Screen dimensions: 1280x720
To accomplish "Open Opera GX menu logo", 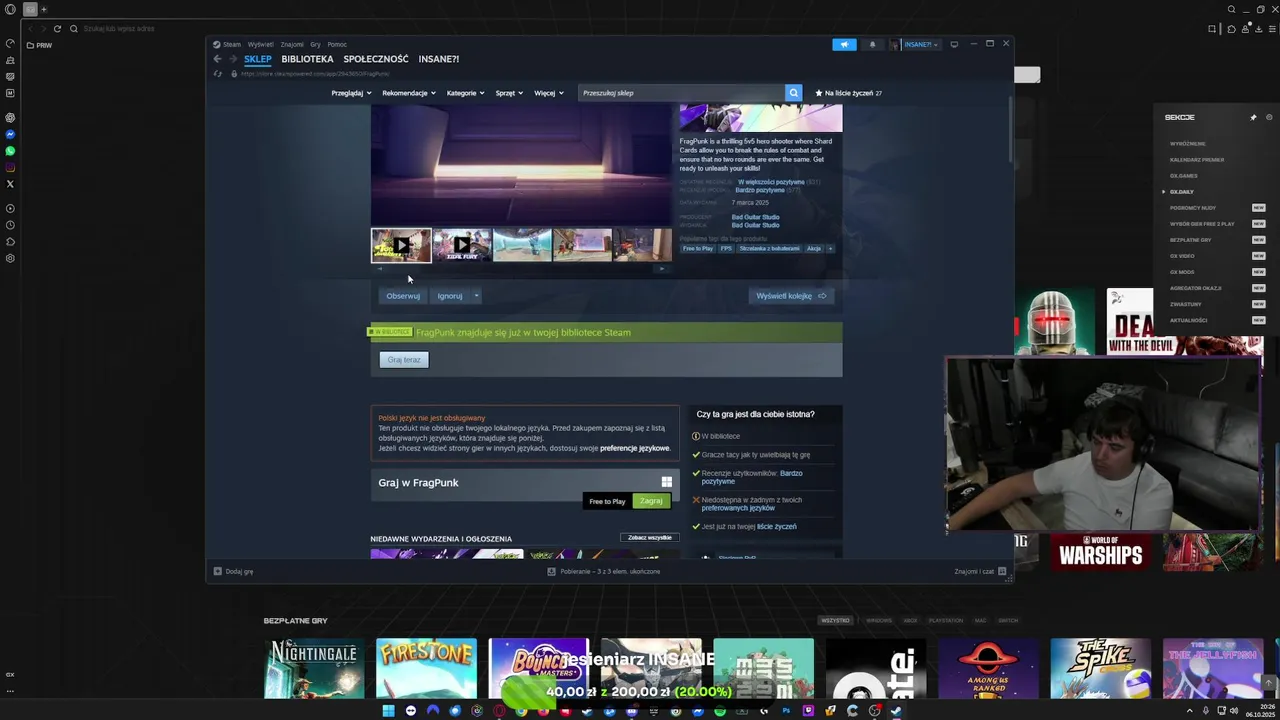I will (x=10, y=9).
